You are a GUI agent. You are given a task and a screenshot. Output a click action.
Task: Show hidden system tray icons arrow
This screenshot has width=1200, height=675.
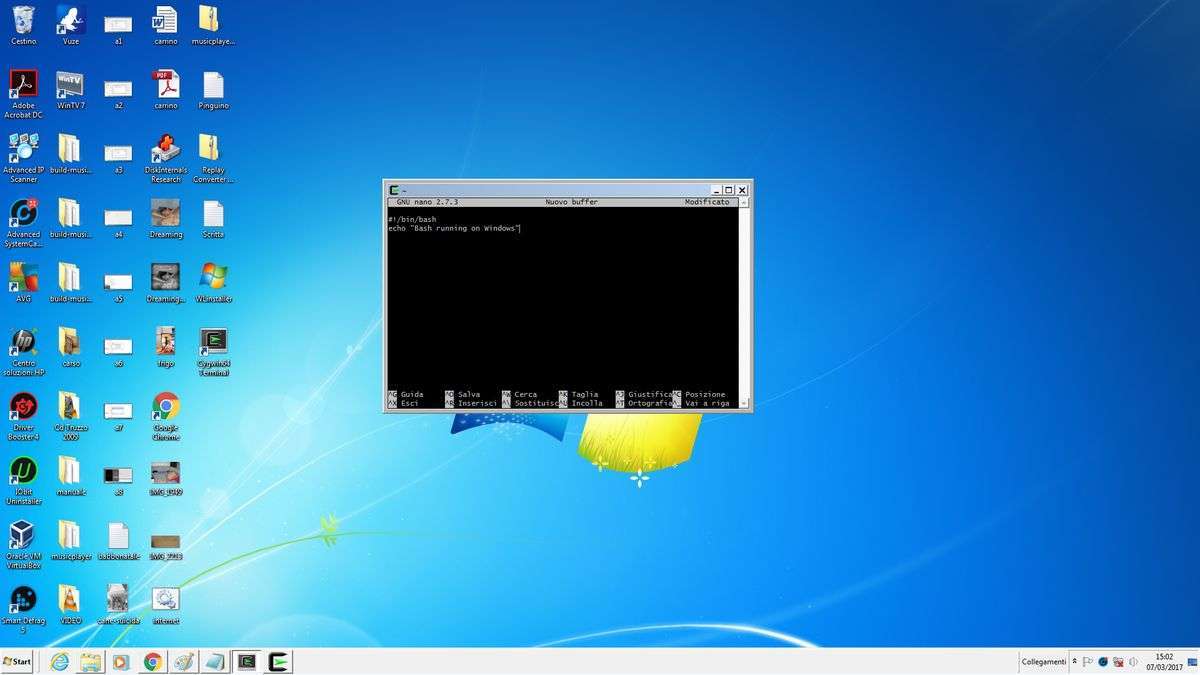click(x=1076, y=661)
